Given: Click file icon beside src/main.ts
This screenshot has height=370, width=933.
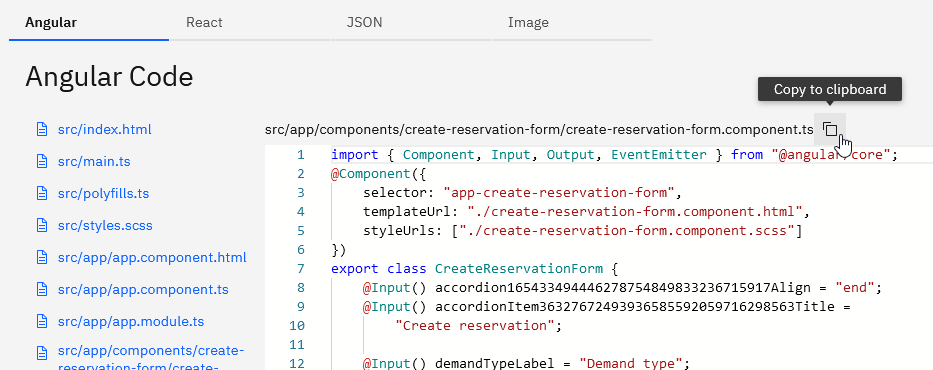Looking at the screenshot, I should tap(42, 161).
